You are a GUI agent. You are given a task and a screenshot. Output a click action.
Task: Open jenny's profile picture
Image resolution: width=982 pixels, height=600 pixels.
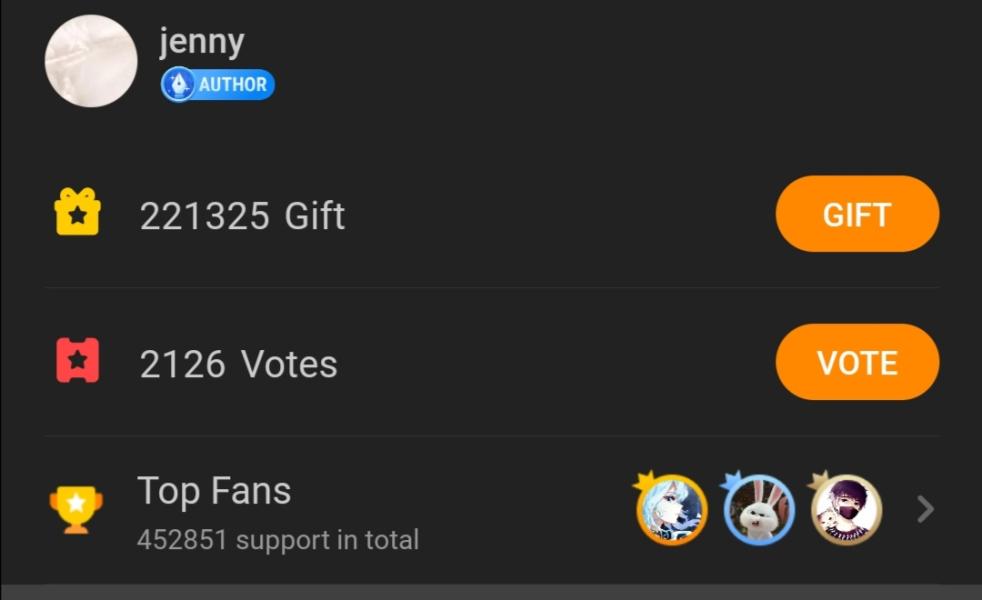[x=91, y=61]
